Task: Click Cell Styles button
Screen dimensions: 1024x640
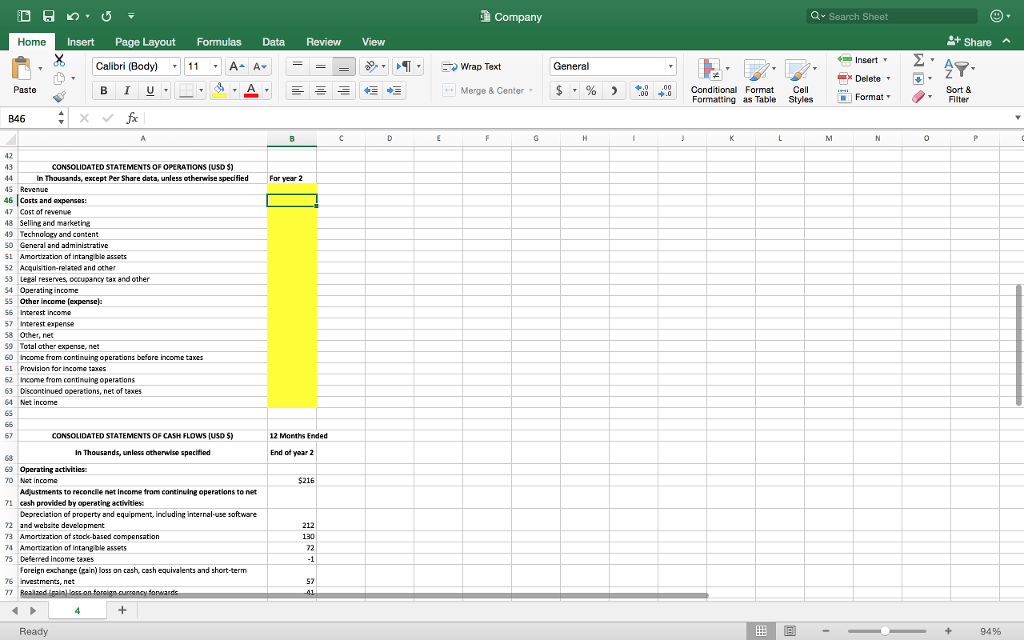Action: point(800,80)
